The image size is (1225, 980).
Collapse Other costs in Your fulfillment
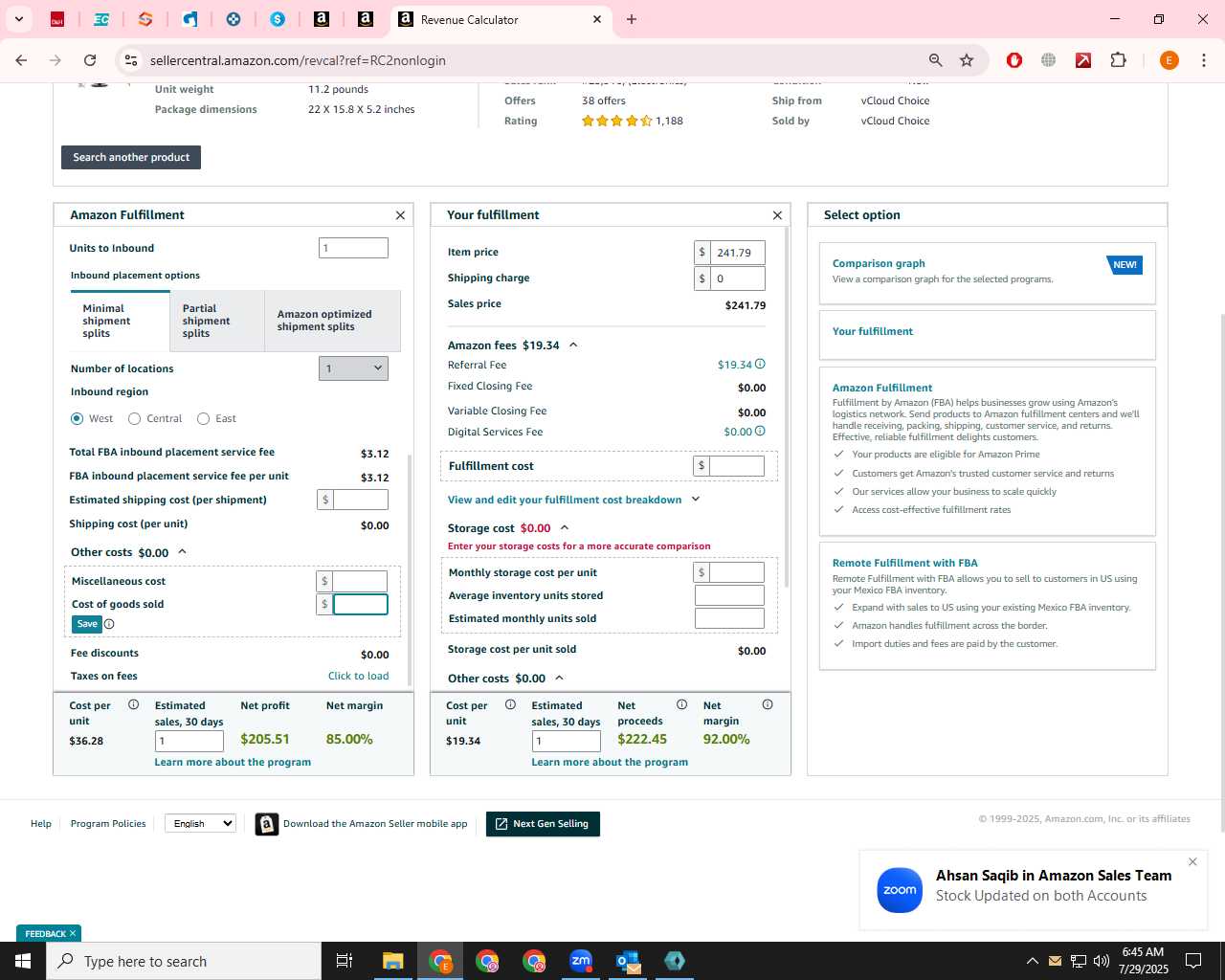(x=559, y=679)
